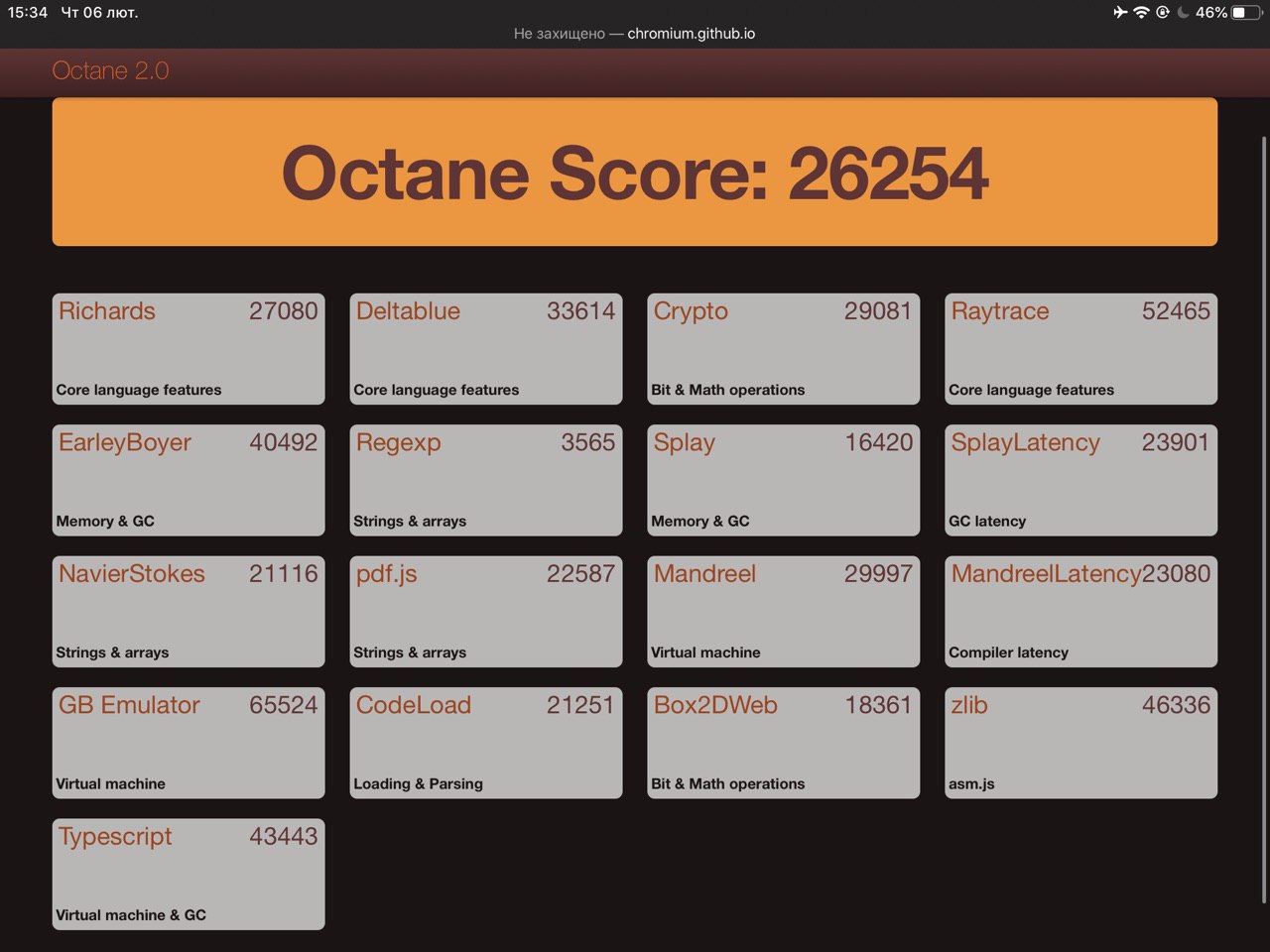Choose the MandreelLatency benchmark tile

(1081, 611)
